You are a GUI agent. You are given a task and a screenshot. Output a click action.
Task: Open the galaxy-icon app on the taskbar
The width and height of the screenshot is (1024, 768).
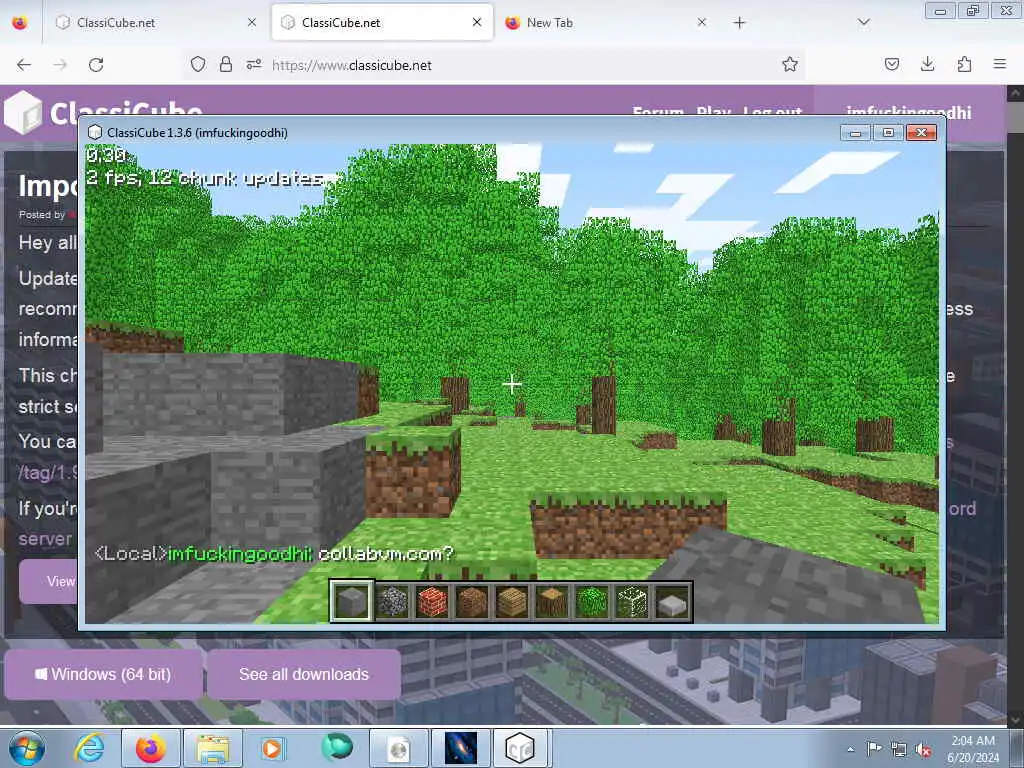(460, 748)
